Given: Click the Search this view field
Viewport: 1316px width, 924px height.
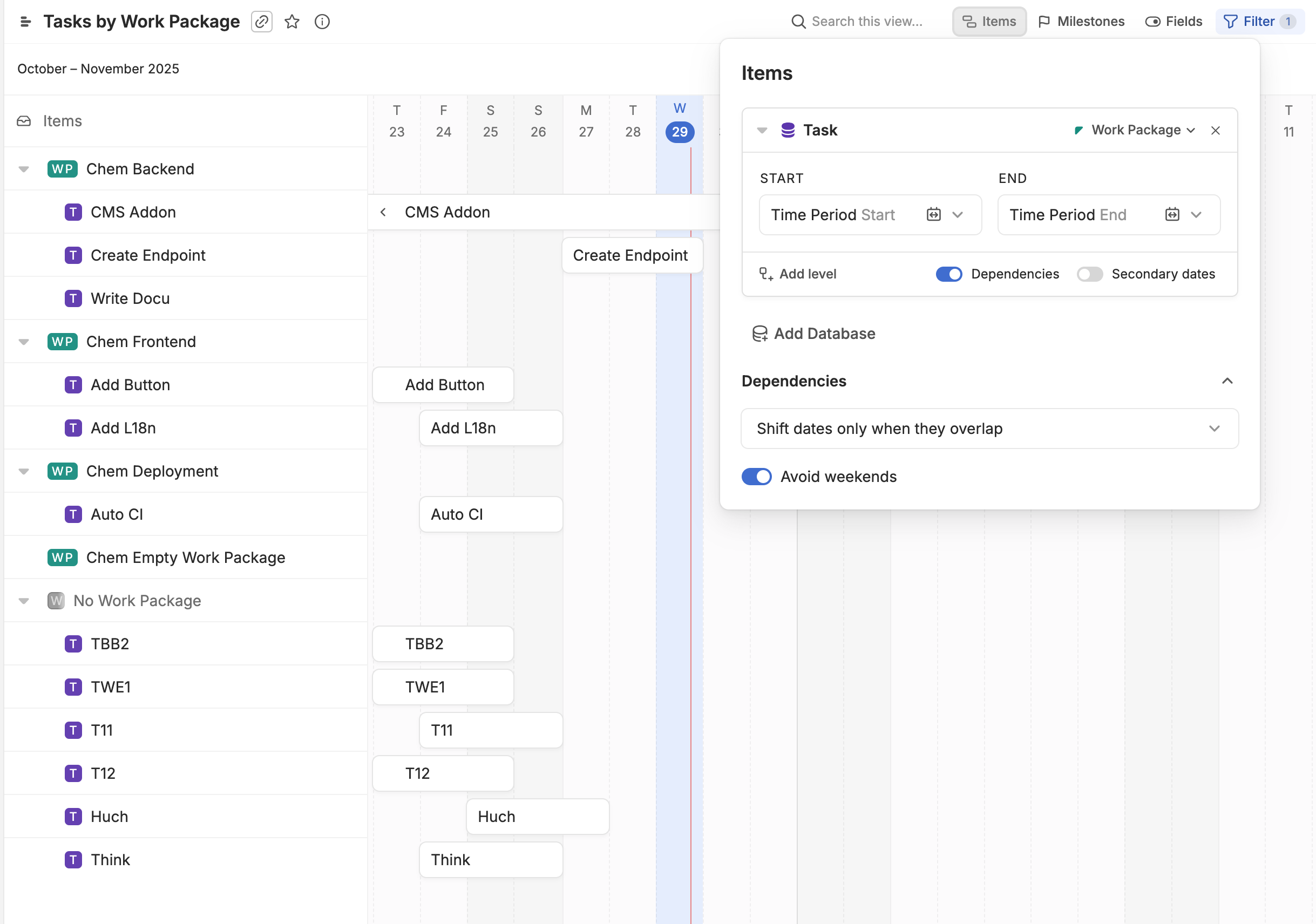Looking at the screenshot, I should [867, 22].
